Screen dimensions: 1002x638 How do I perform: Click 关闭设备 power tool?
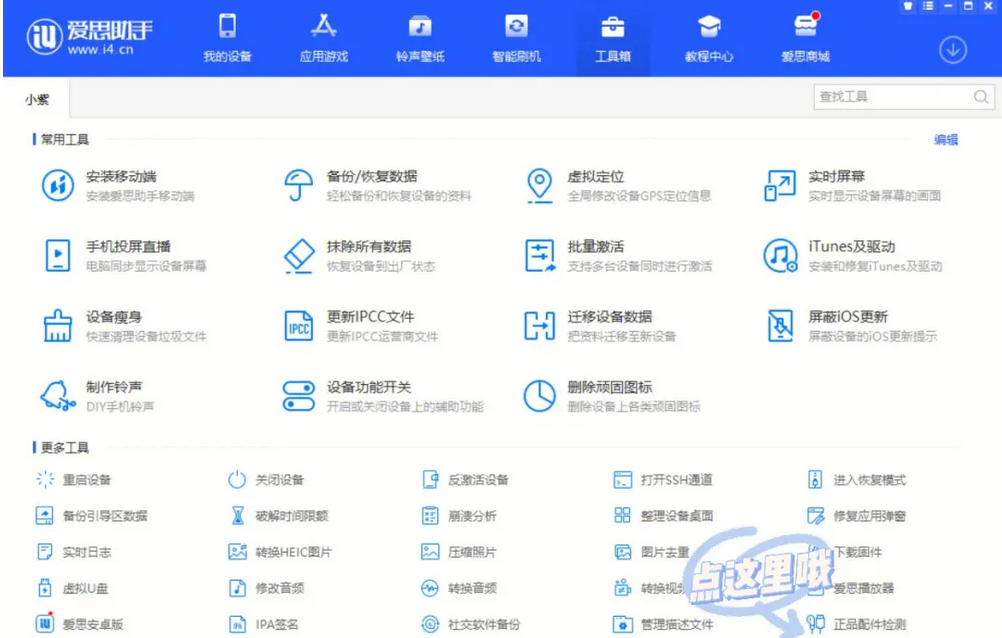click(266, 479)
